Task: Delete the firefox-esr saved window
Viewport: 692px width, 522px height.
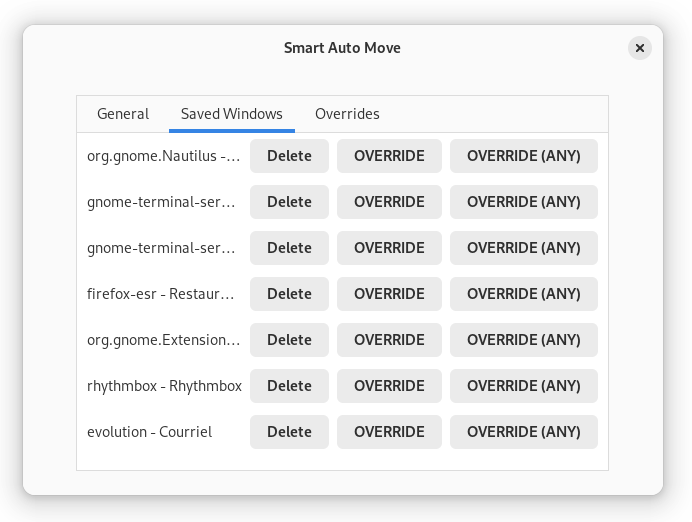Action: point(289,294)
